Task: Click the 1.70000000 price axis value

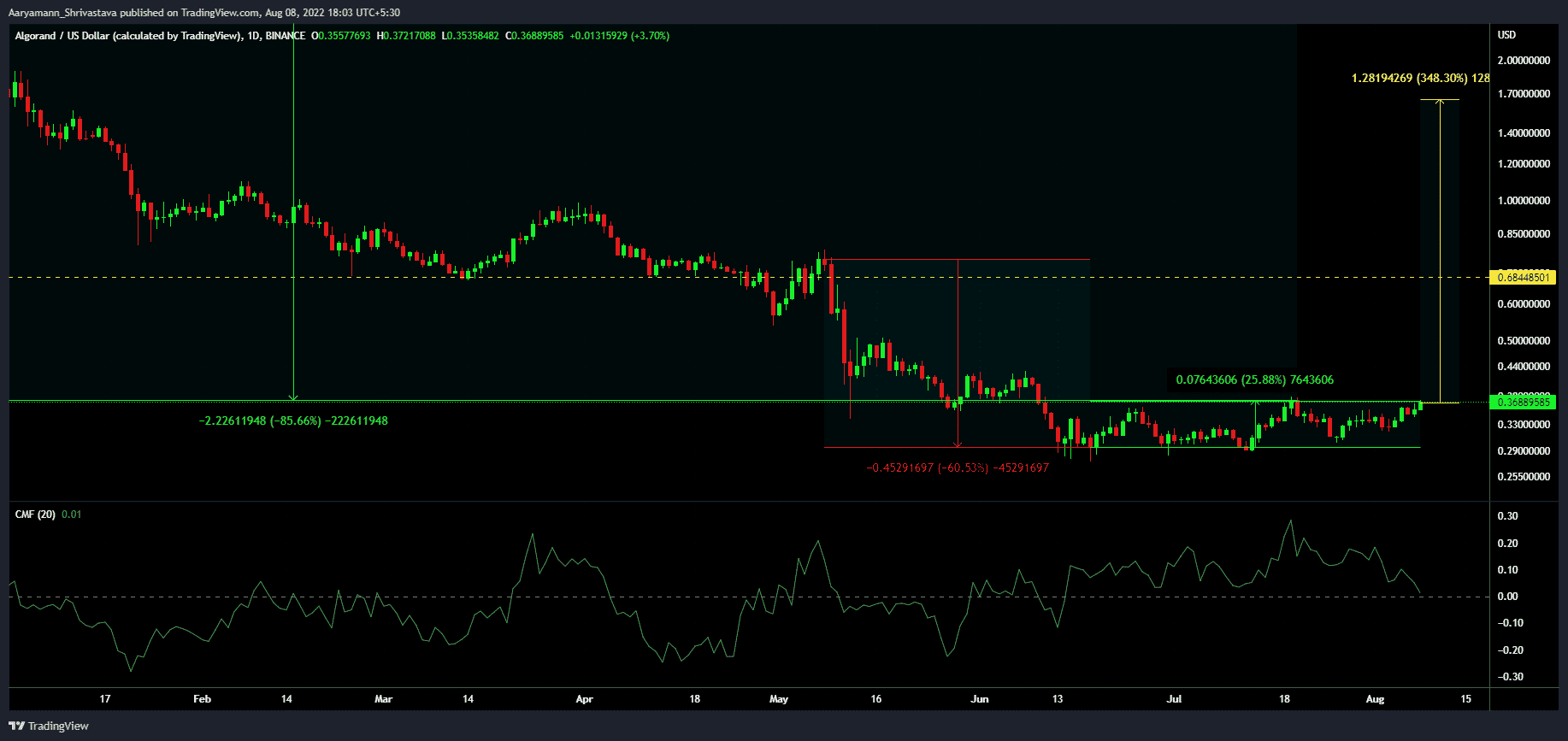Action: pyautogui.click(x=1524, y=94)
